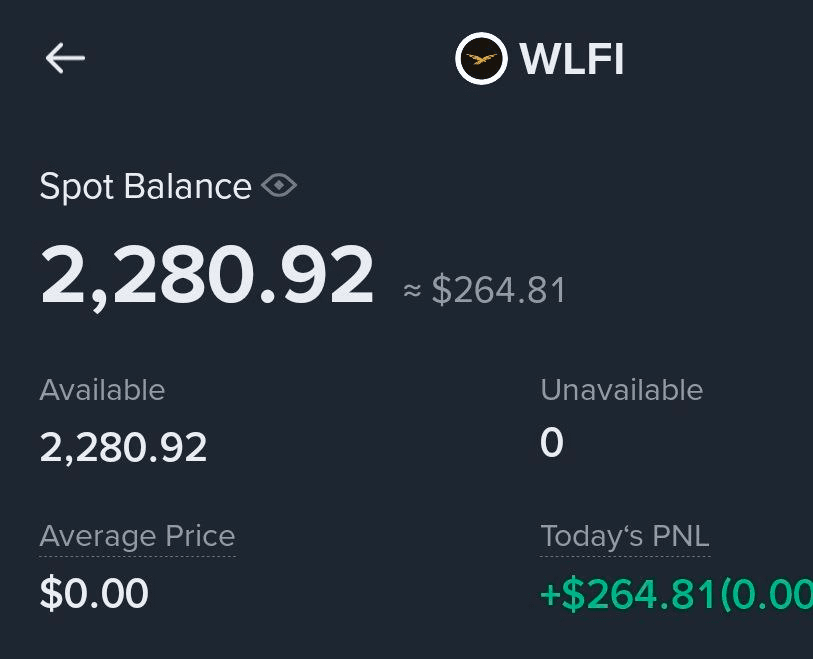Hide the spot balance with the eye icon
813x659 pixels.
[x=279, y=186]
